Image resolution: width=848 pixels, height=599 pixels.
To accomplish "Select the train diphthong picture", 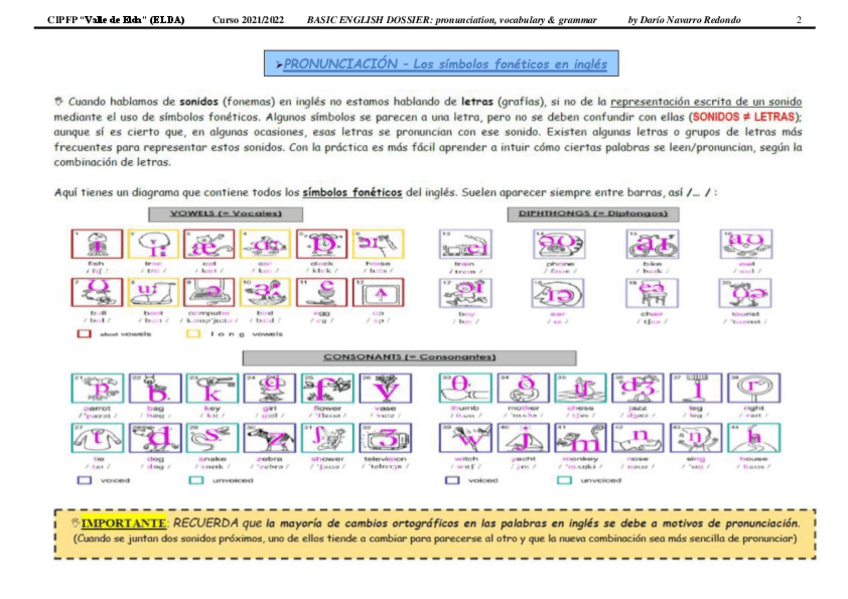I will [x=466, y=244].
